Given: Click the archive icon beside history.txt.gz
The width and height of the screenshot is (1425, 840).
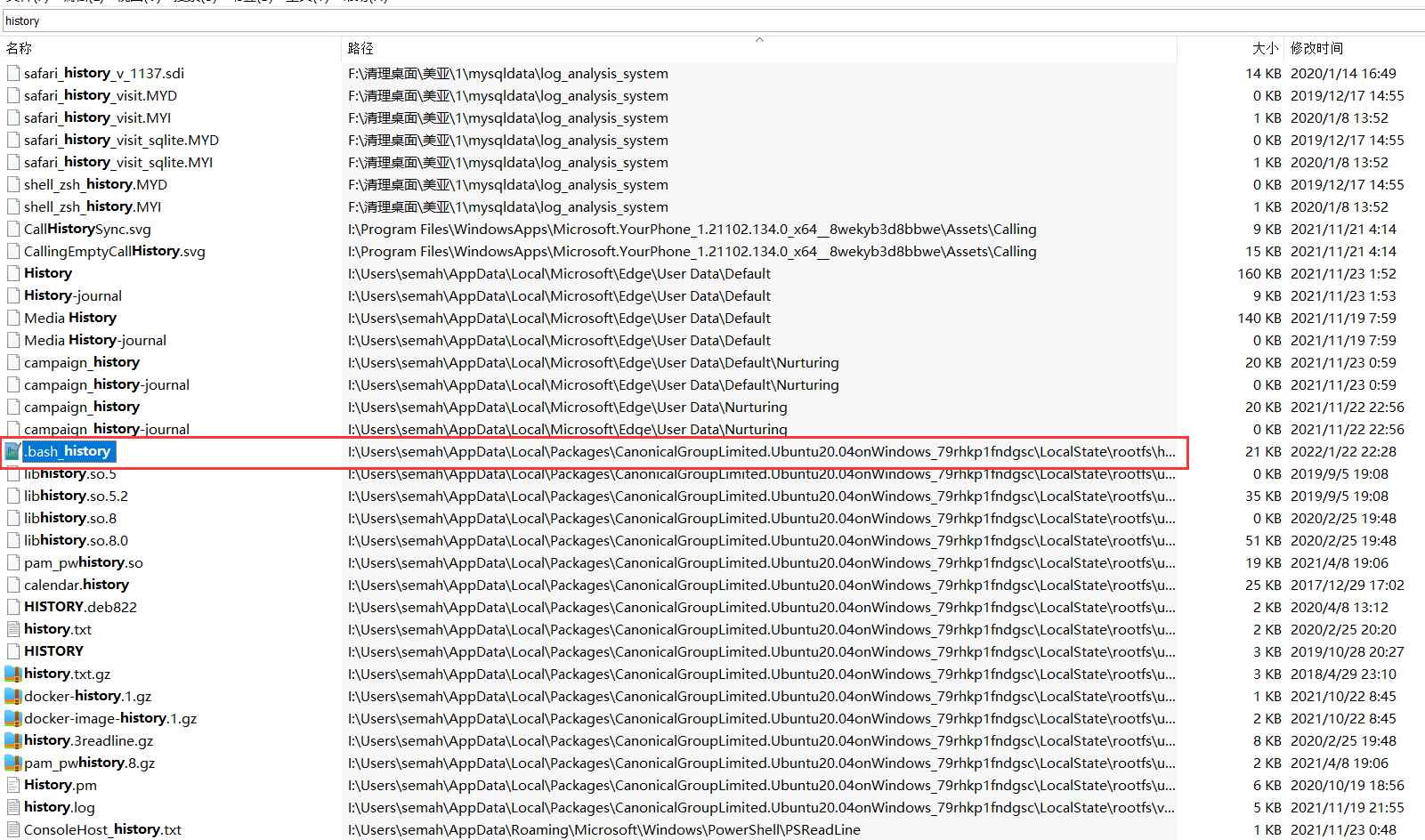Looking at the screenshot, I should click(13, 674).
